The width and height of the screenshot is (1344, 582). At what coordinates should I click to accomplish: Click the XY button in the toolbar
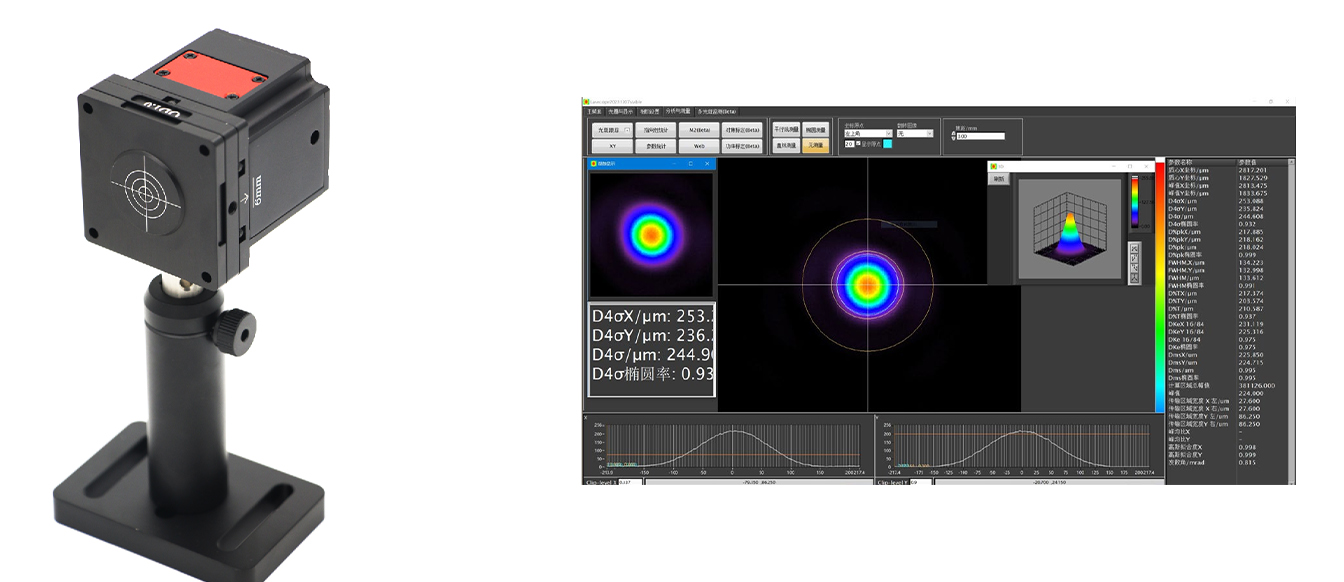tap(613, 146)
